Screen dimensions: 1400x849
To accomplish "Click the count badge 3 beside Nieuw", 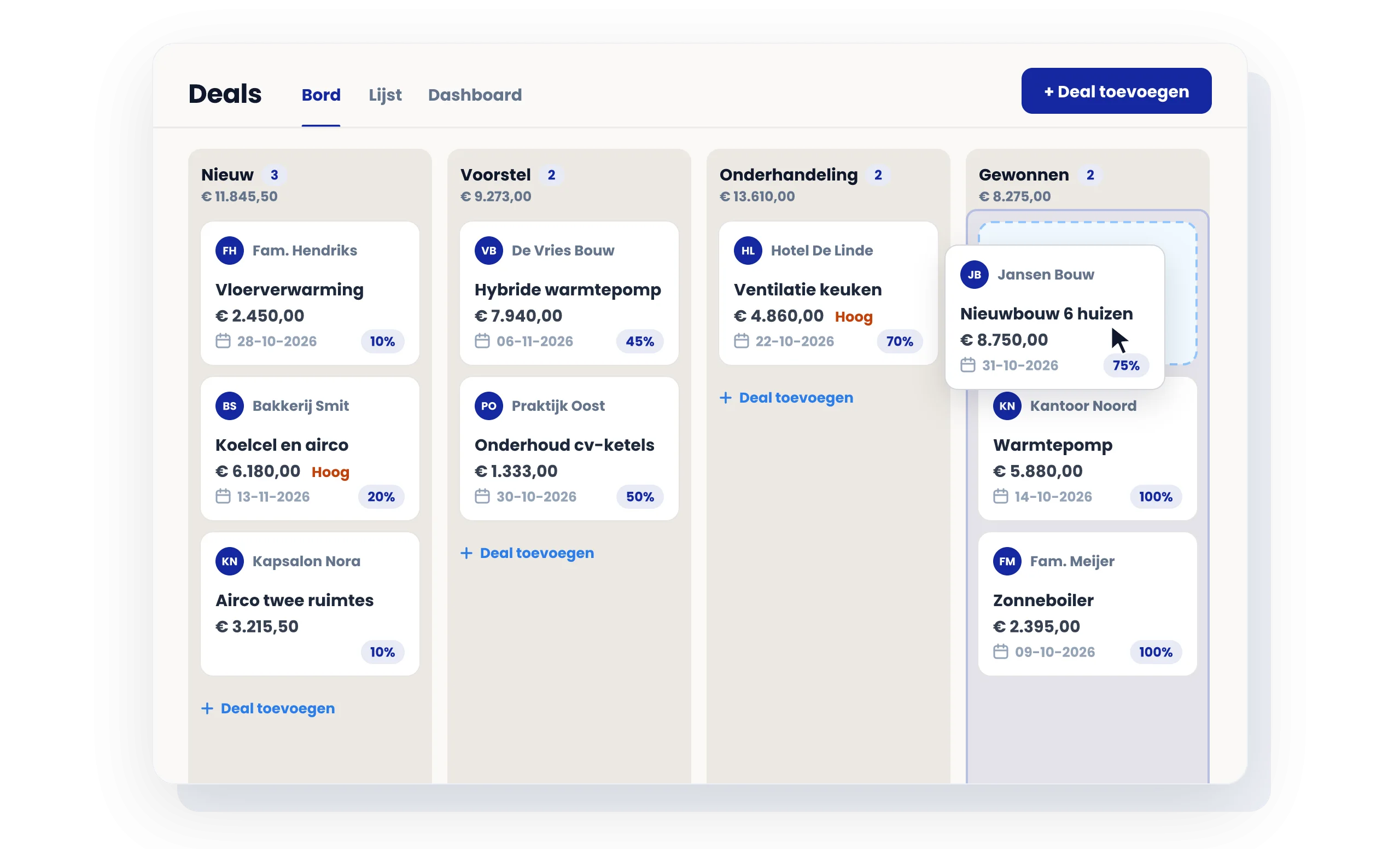I will [275, 175].
